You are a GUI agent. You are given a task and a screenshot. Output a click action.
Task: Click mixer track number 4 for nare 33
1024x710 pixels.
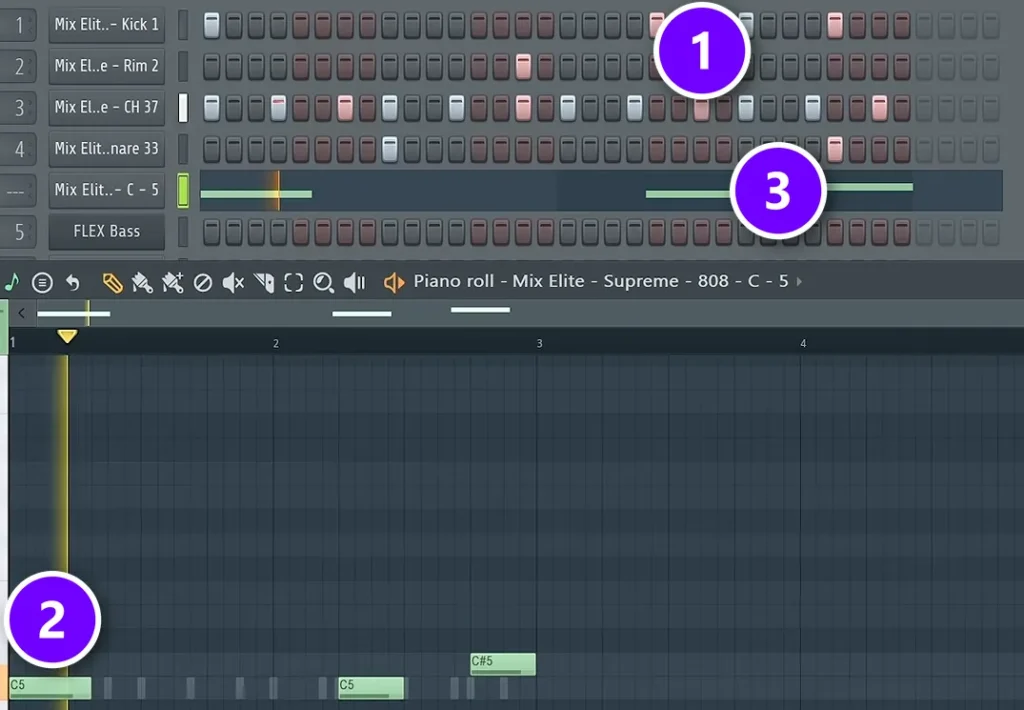click(x=18, y=149)
